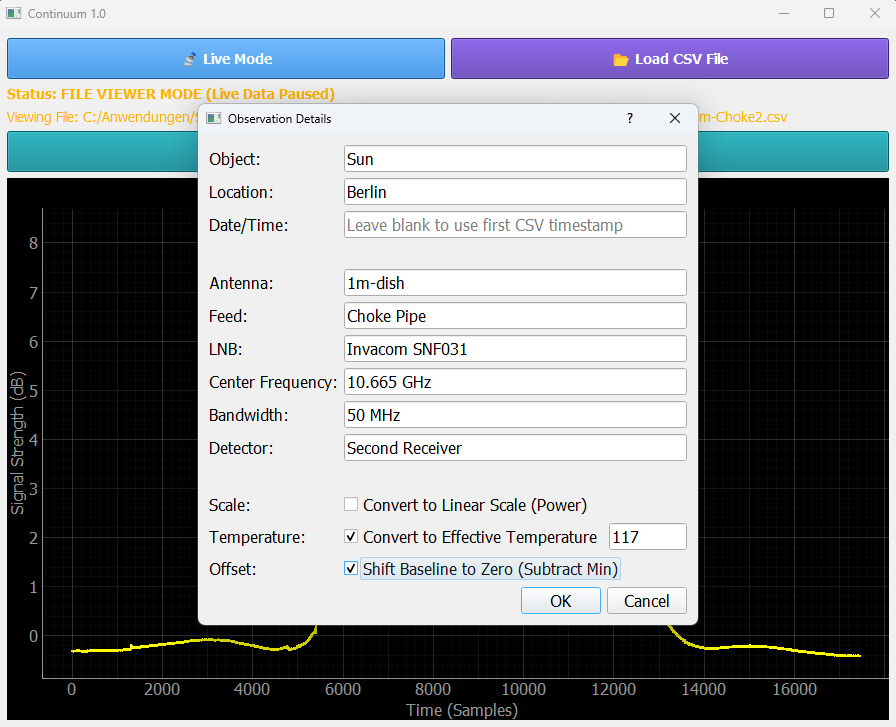This screenshot has width=896, height=727.
Task: Toggle Shift Baseline to Zero checkbox
Action: pos(351,569)
